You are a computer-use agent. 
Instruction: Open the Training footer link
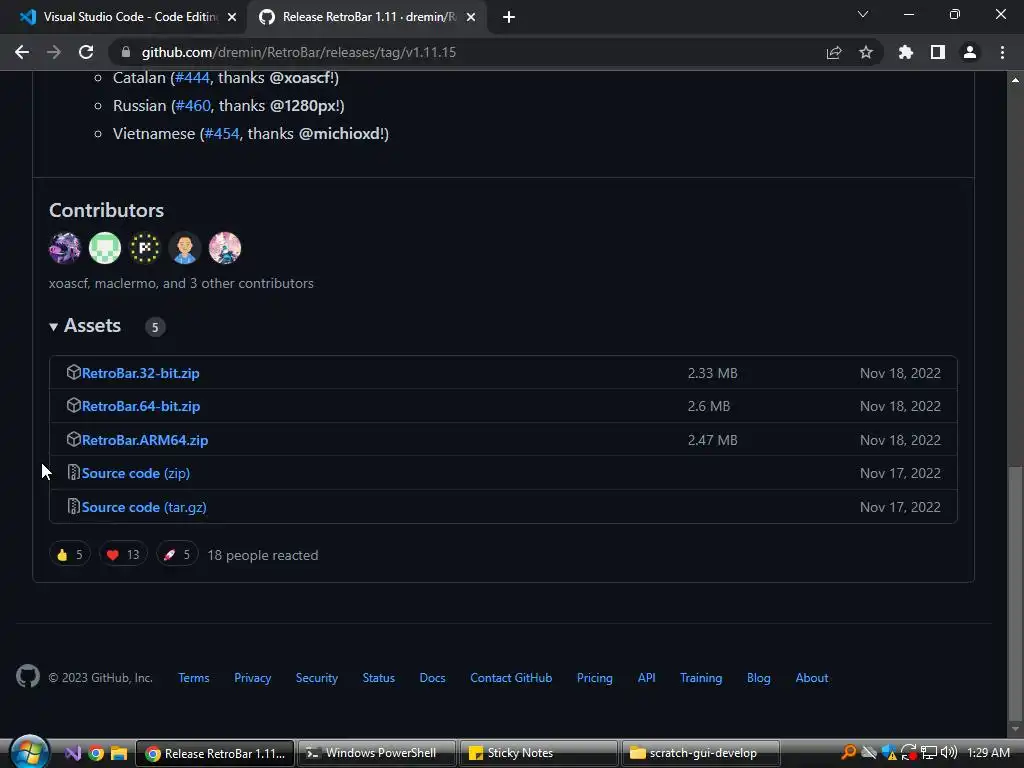[x=701, y=678]
